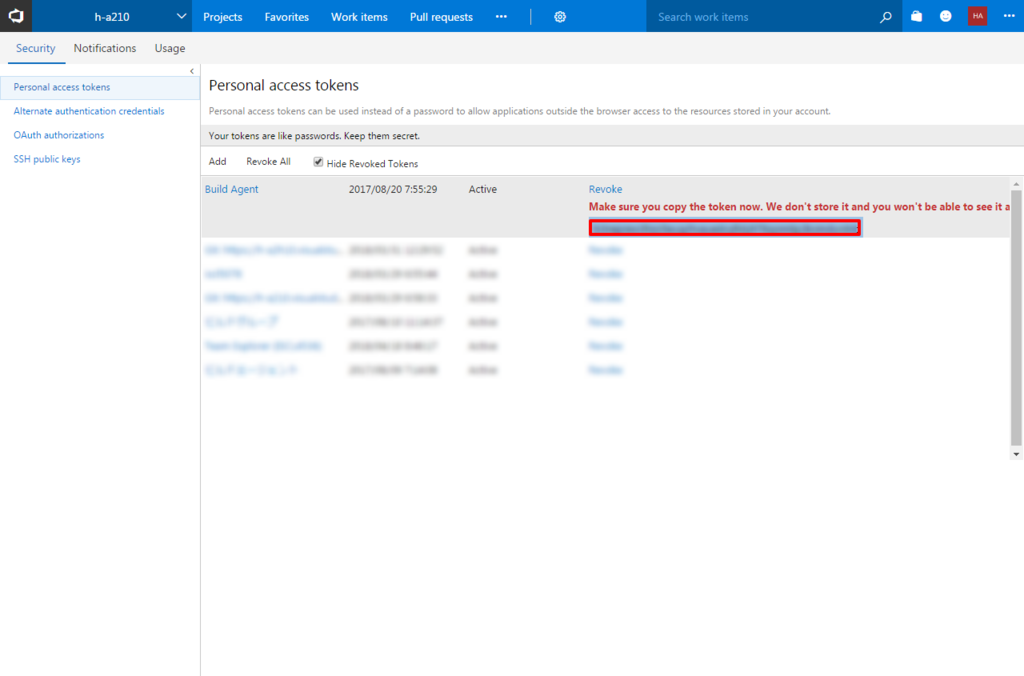The height and width of the screenshot is (676, 1024).
Task: Open OAuth authorizations
Action: 59,135
